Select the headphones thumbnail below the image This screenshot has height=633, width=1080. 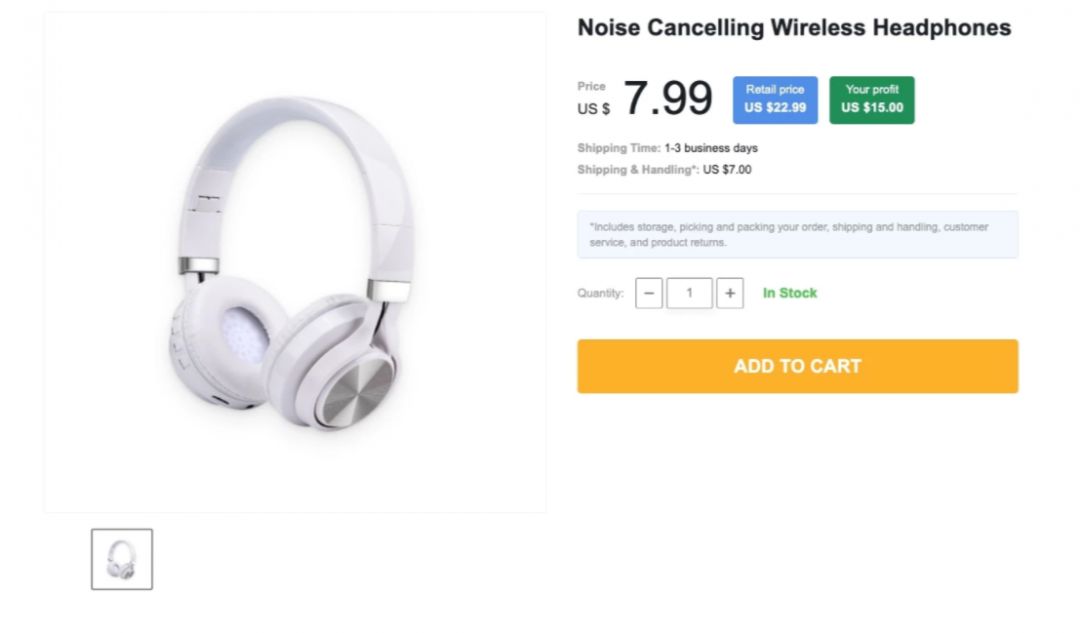pos(122,559)
